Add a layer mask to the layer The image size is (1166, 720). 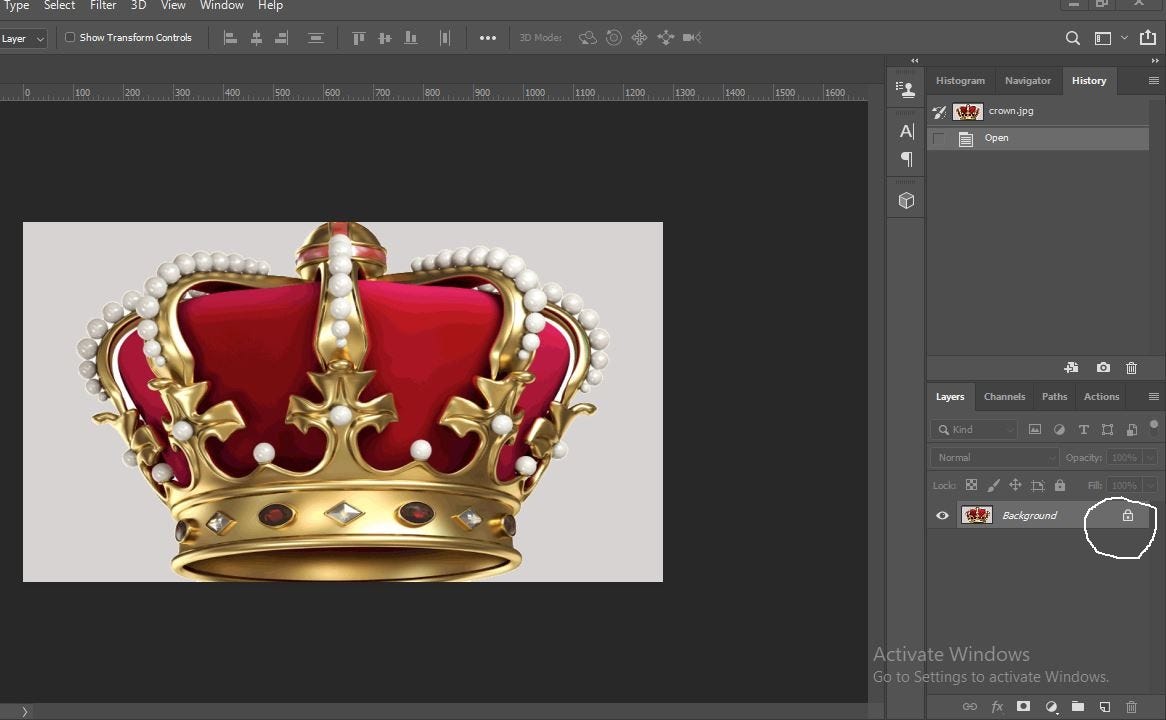click(1024, 706)
